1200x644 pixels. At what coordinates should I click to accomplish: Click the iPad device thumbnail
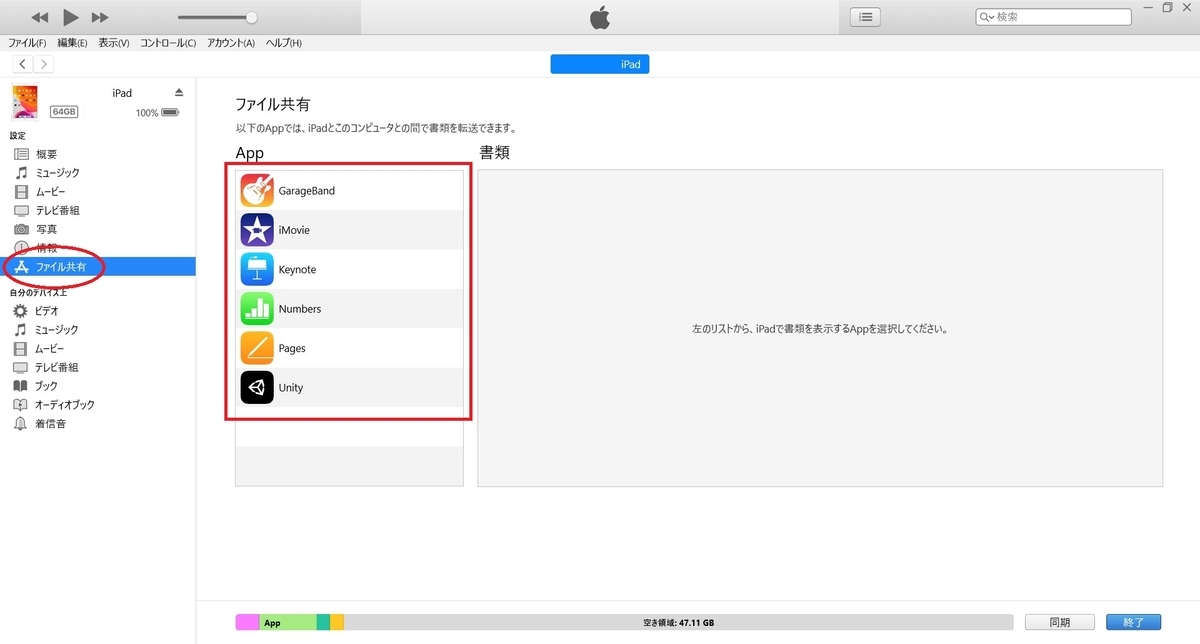[26, 102]
